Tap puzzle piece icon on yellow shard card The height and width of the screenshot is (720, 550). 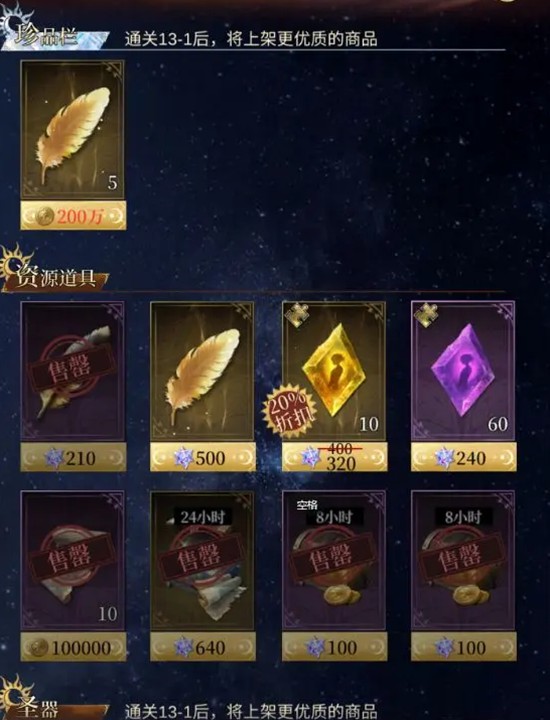click(x=297, y=314)
